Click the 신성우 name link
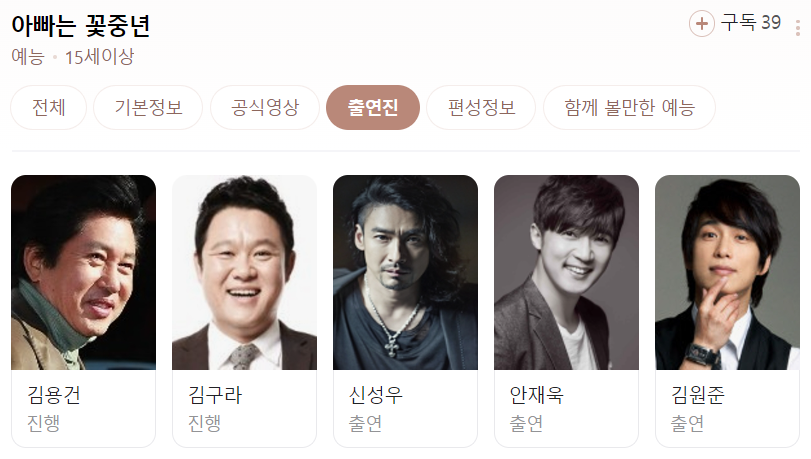This screenshot has width=811, height=459. 376,395
